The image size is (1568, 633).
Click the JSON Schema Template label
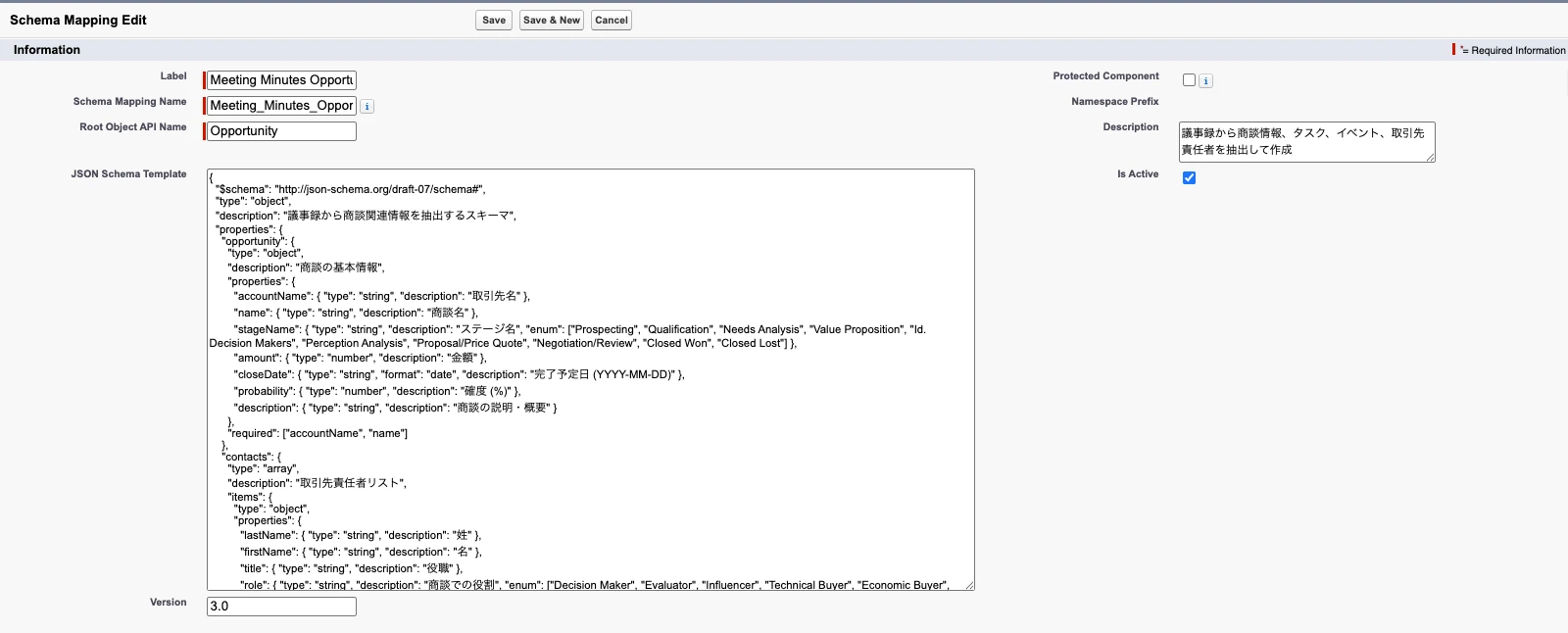128,174
